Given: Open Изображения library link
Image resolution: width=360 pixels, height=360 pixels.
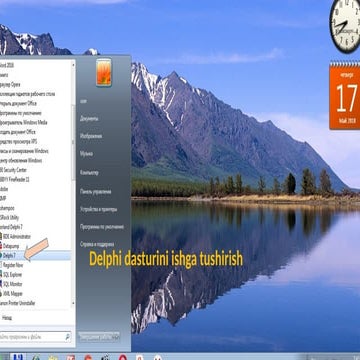Looking at the screenshot, I should [91, 136].
